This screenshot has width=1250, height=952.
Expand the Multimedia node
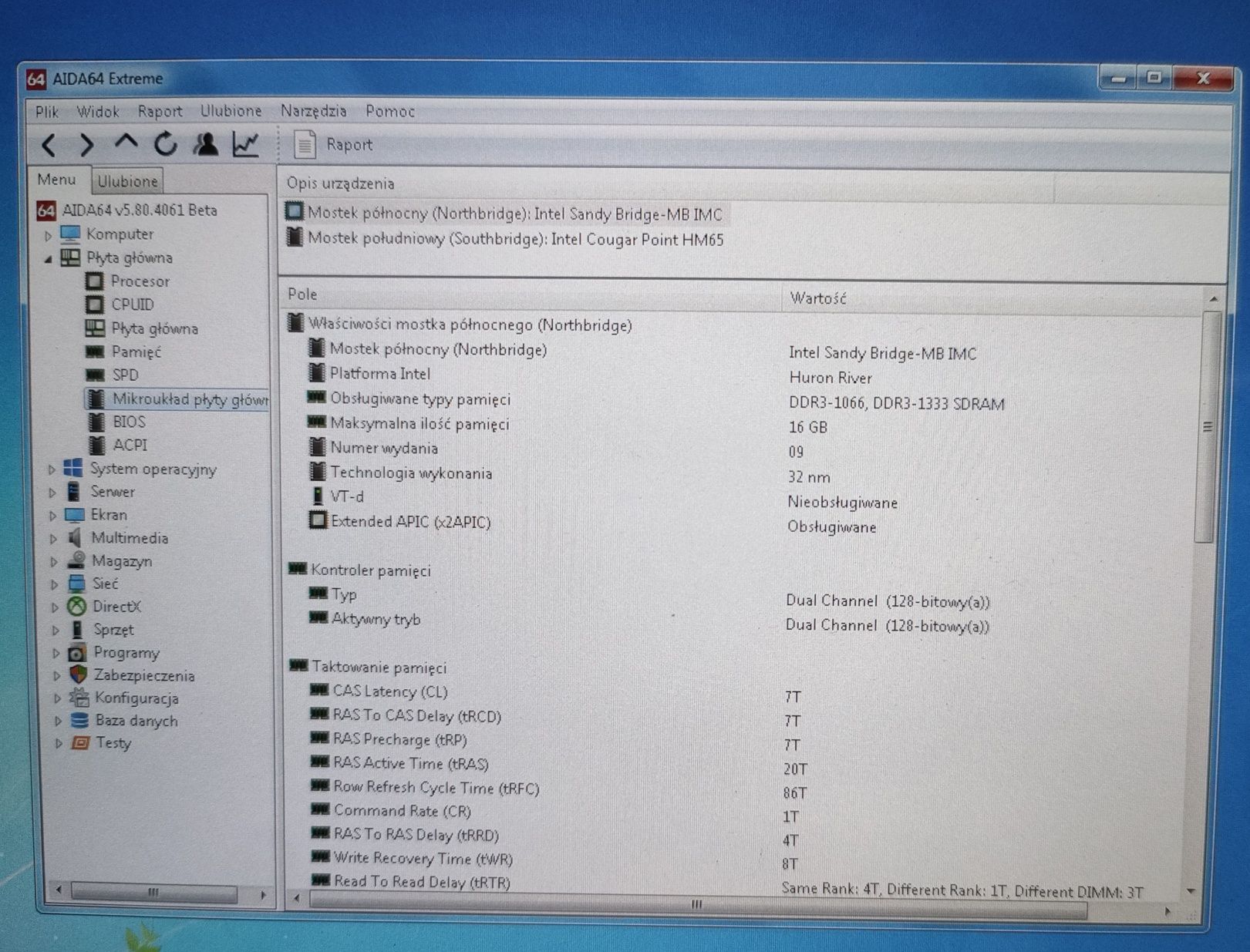click(x=53, y=539)
